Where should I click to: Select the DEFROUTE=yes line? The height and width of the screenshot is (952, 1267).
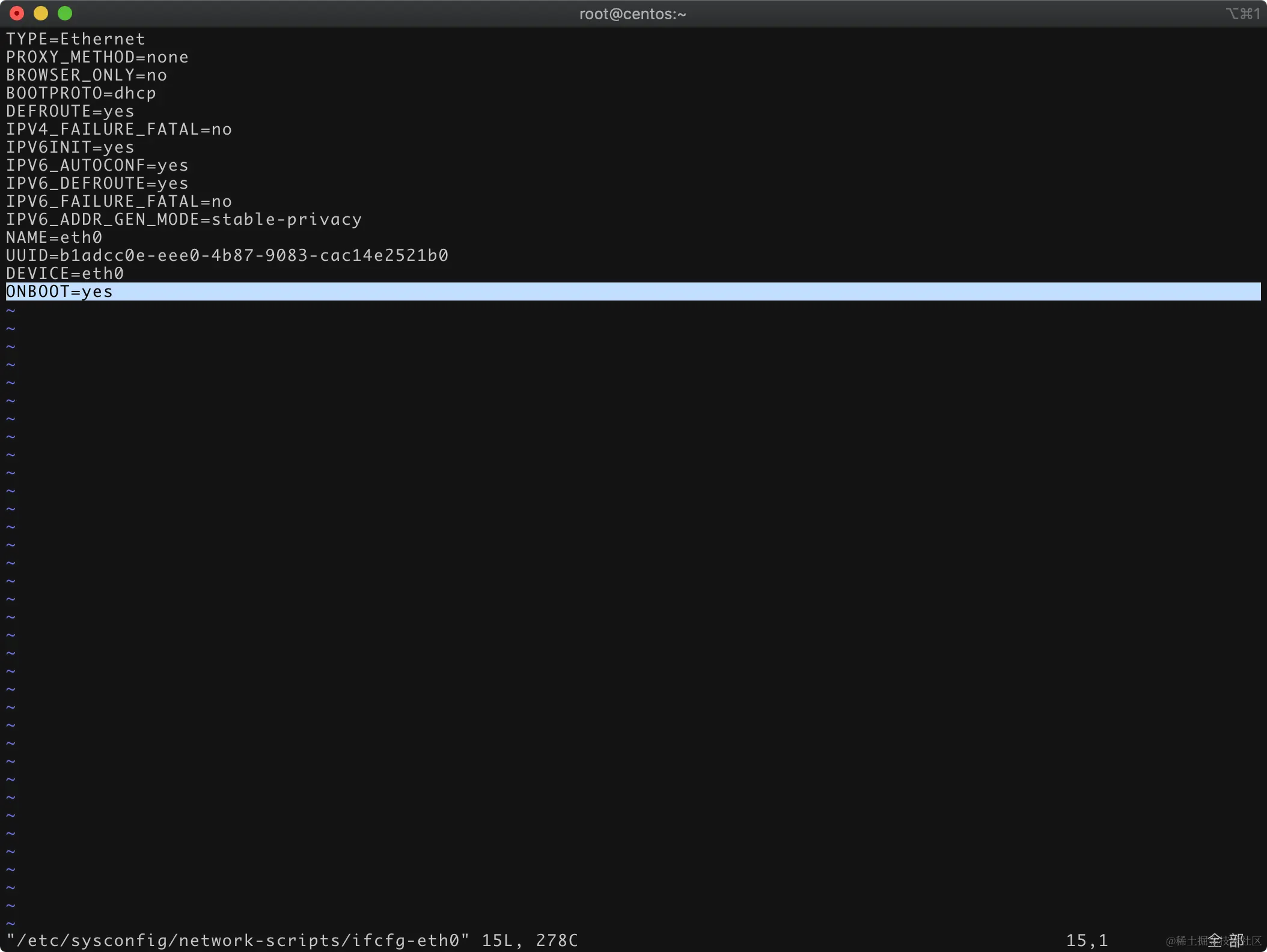pyautogui.click(x=70, y=112)
